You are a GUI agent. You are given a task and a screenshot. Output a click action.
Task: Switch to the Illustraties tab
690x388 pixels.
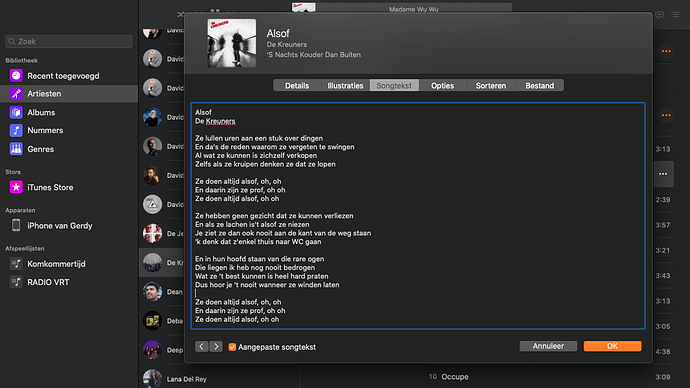345,85
